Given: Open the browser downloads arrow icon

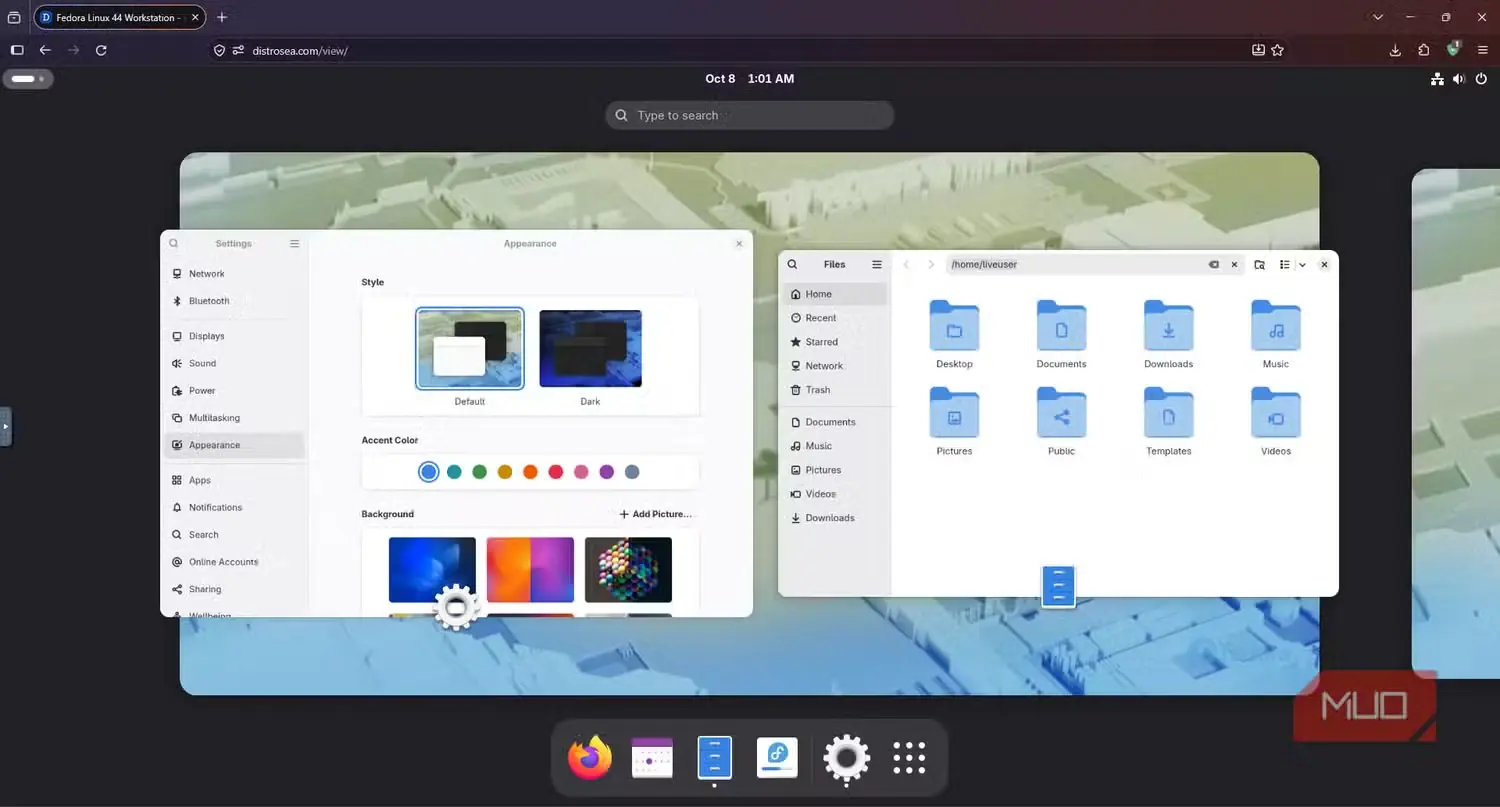Looking at the screenshot, I should click(x=1395, y=50).
